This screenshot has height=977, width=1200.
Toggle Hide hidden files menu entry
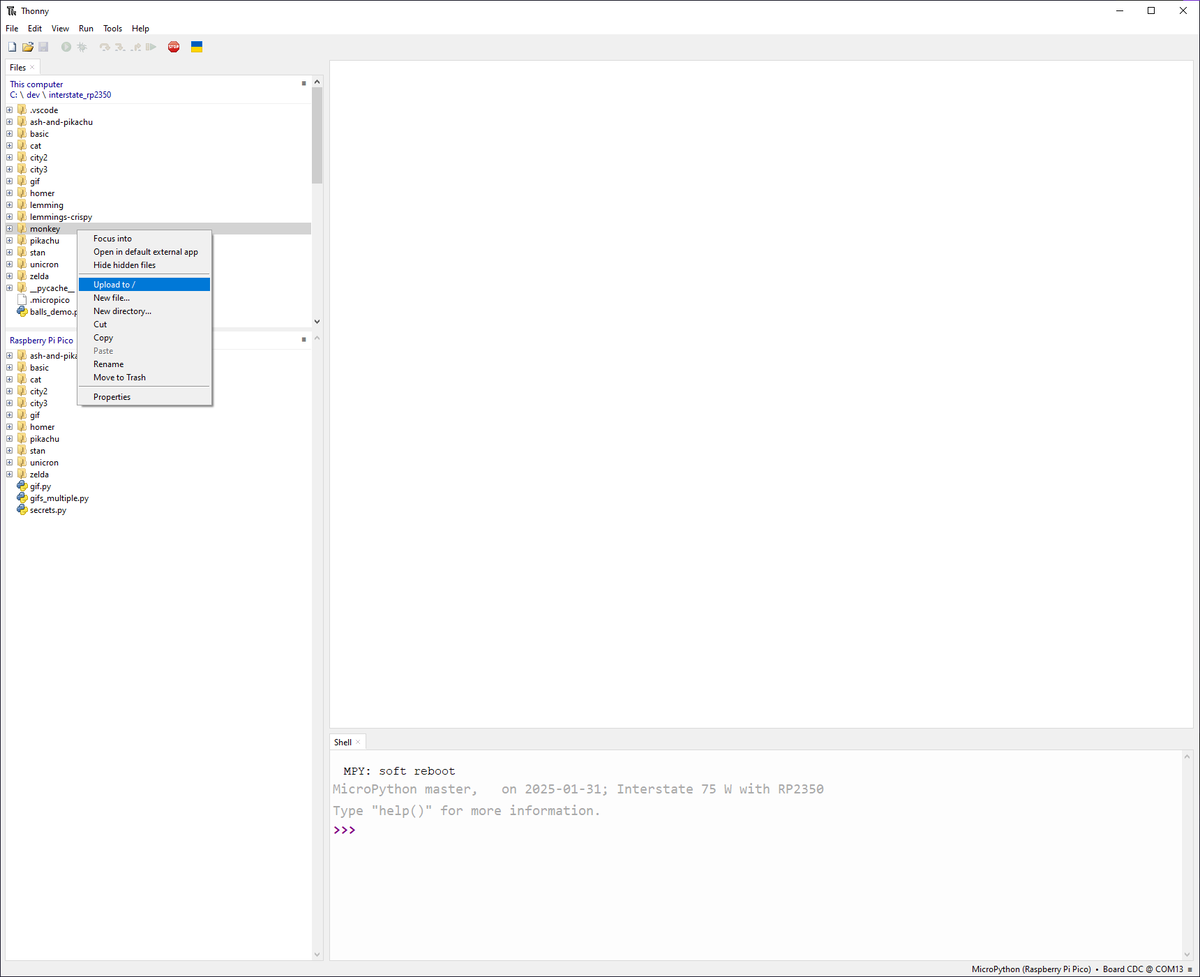point(144,265)
